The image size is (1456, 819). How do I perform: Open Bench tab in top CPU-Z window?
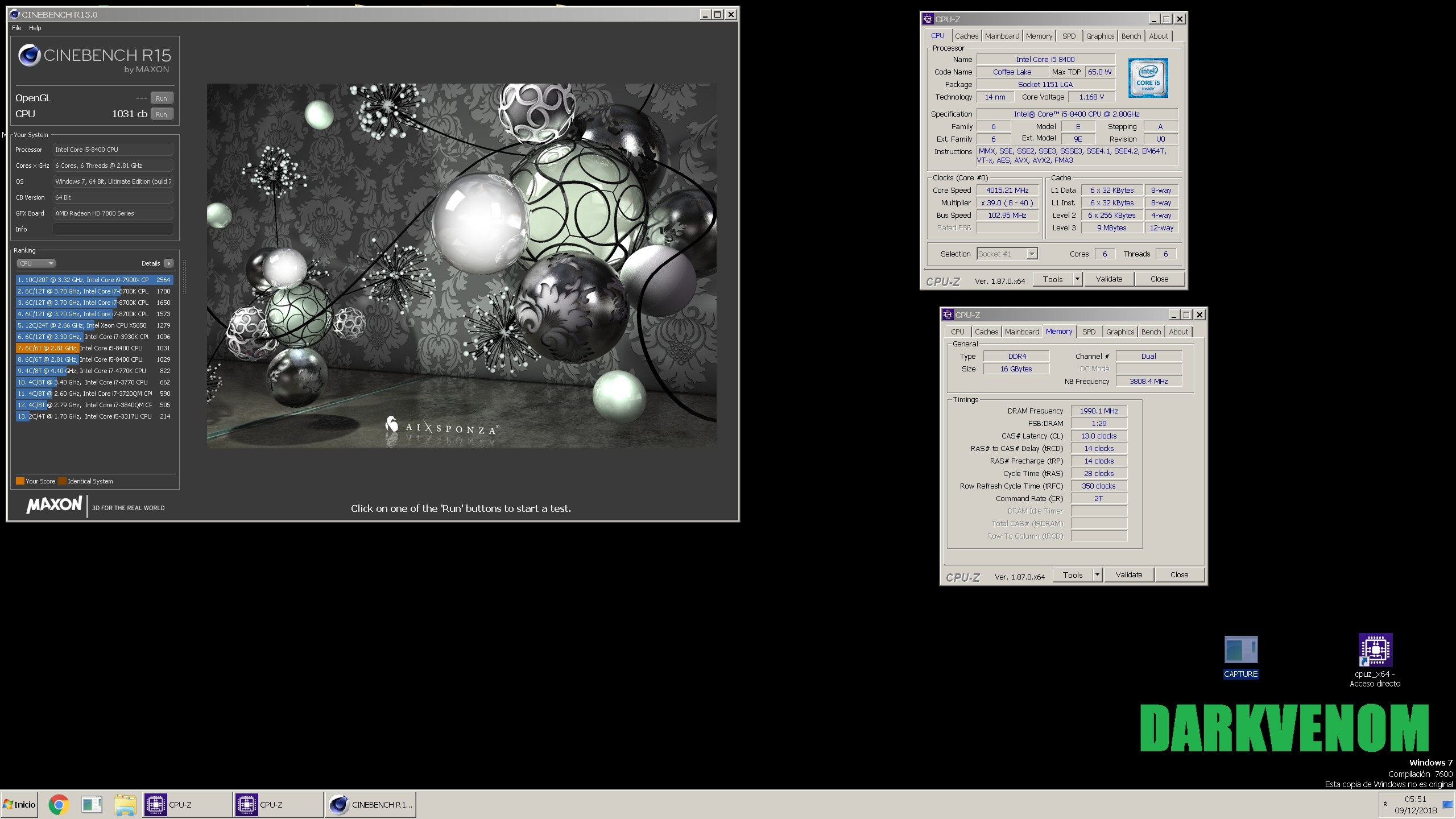click(x=1131, y=36)
